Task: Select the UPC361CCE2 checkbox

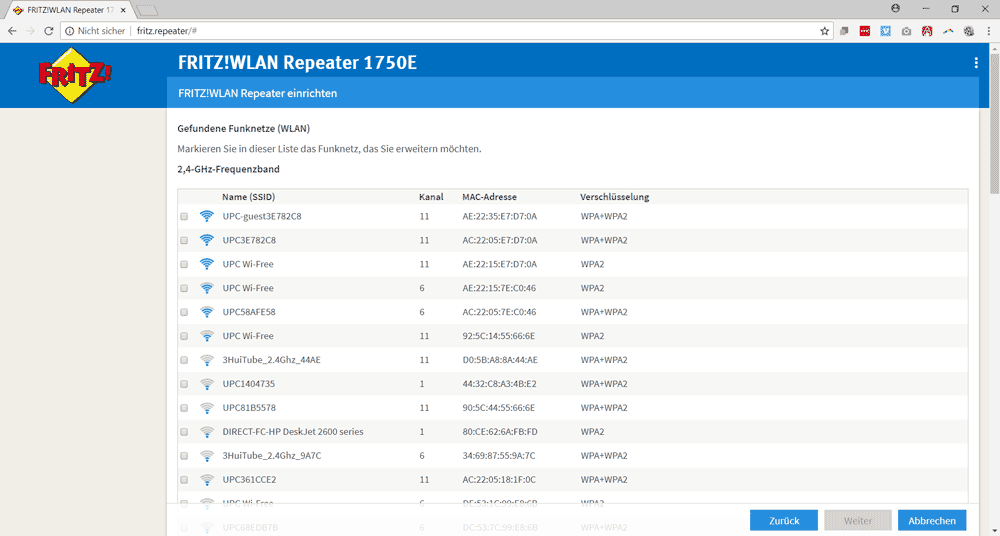Action: click(x=184, y=480)
